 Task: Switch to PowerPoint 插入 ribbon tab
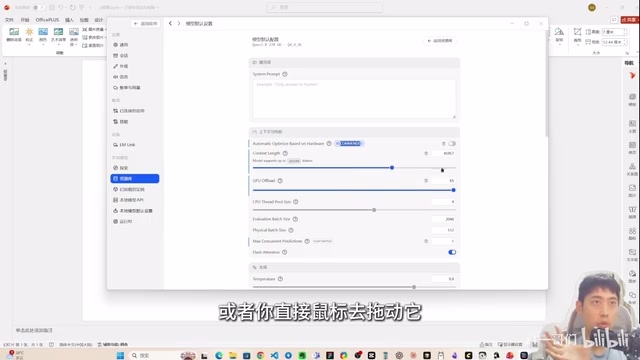[69, 20]
